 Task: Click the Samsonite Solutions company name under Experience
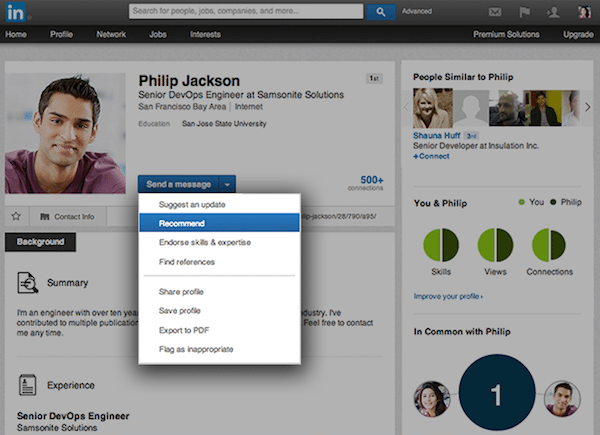click(57, 427)
